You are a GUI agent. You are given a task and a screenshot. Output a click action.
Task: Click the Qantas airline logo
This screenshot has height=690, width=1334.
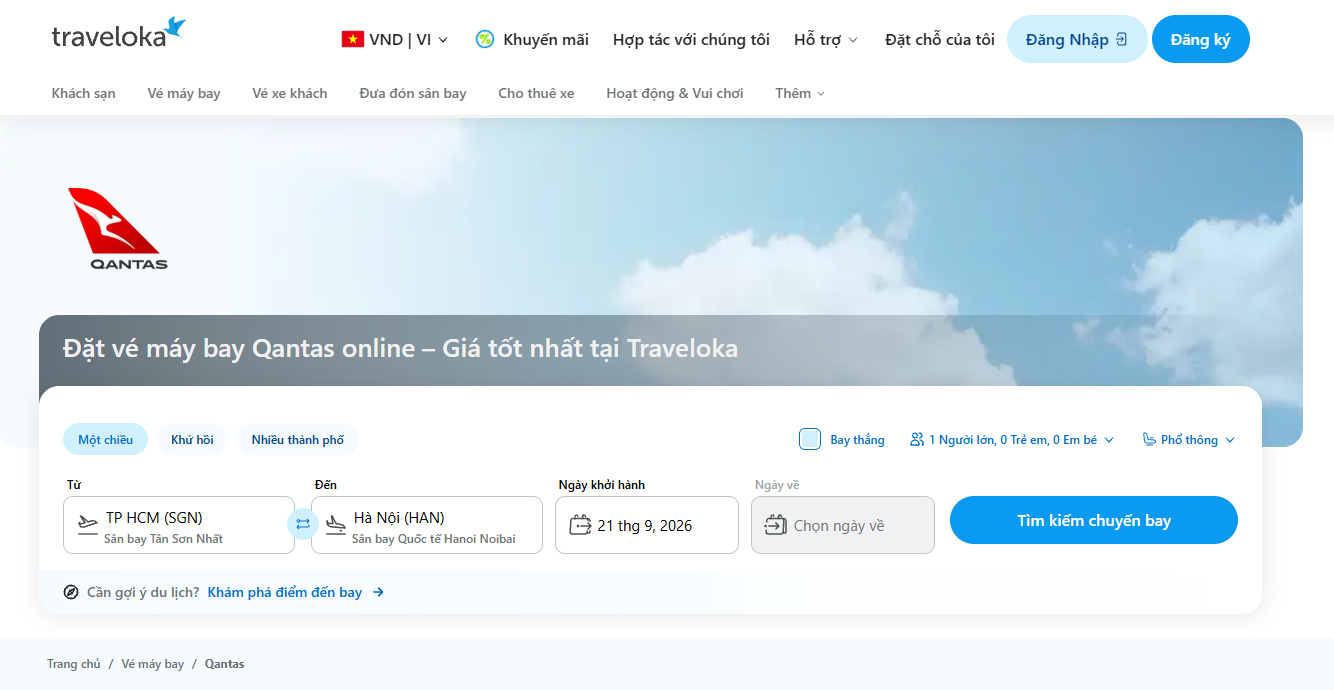coord(117,229)
